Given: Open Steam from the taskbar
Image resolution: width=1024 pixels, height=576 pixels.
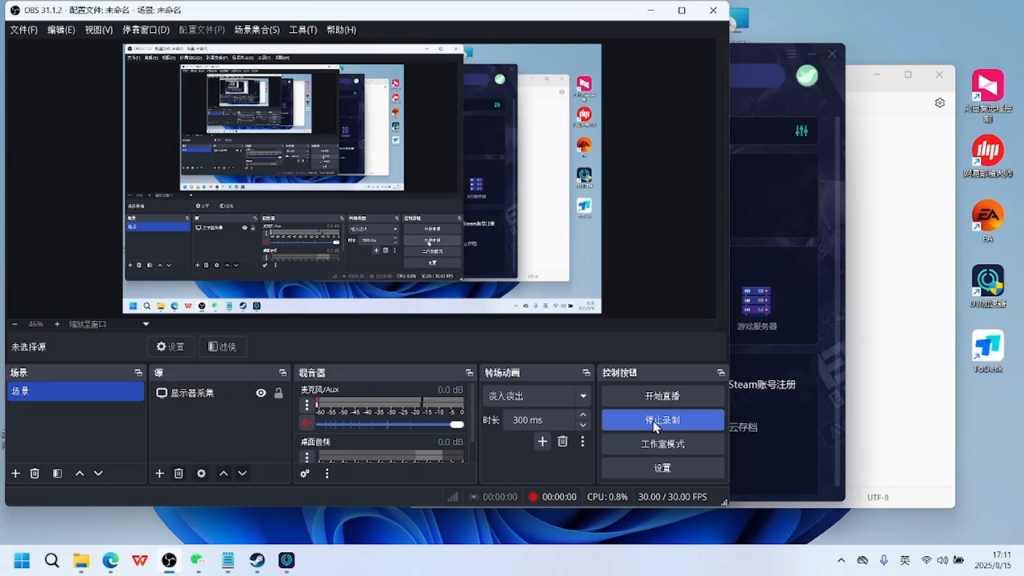Looking at the screenshot, I should point(257,560).
